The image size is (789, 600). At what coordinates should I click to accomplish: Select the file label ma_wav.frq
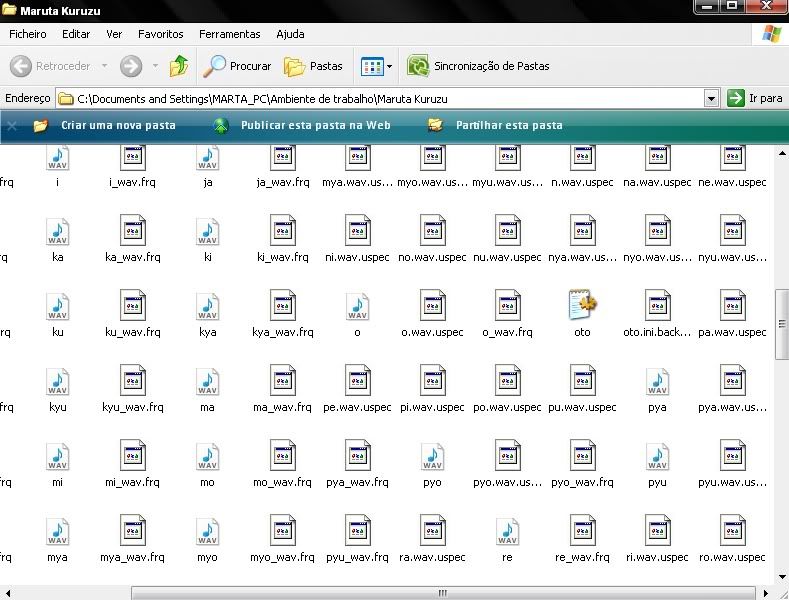click(x=282, y=407)
